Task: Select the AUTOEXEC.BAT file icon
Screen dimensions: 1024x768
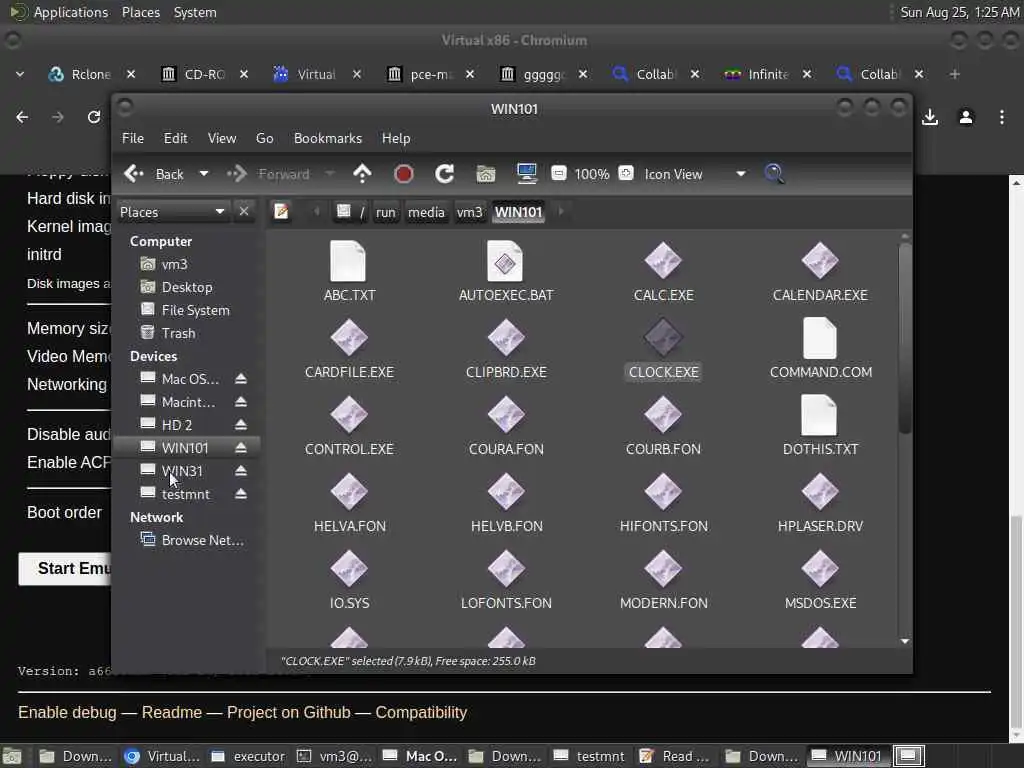Action: click(505, 262)
